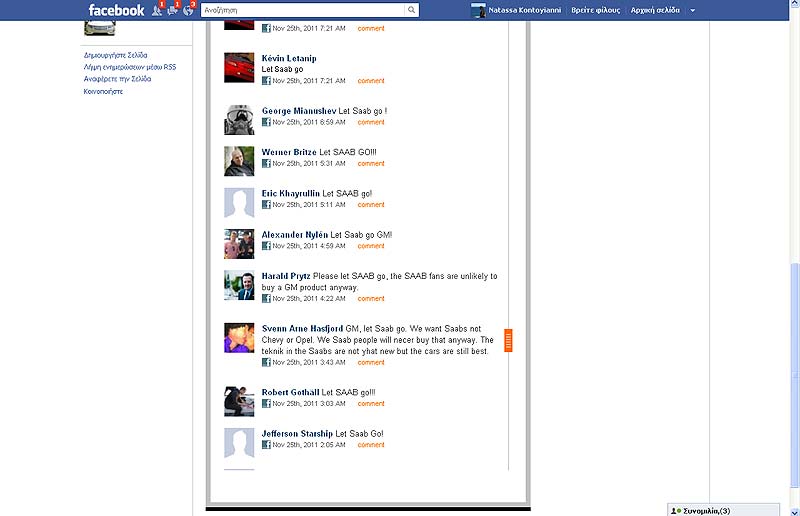
Task: Click orange scroll handle in comments box
Action: 508,340
